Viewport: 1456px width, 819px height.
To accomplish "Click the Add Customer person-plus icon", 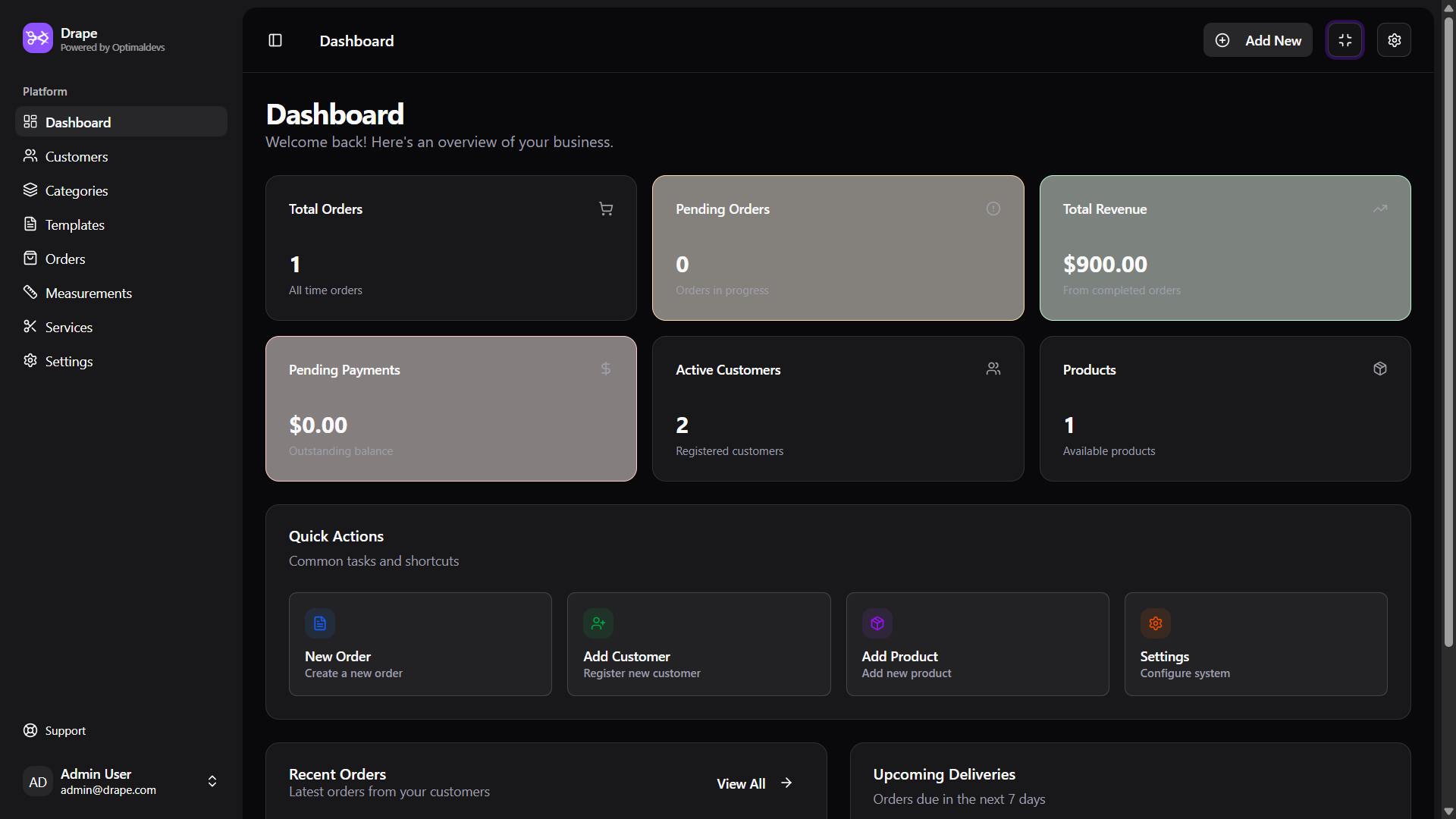I will pyautogui.click(x=598, y=623).
